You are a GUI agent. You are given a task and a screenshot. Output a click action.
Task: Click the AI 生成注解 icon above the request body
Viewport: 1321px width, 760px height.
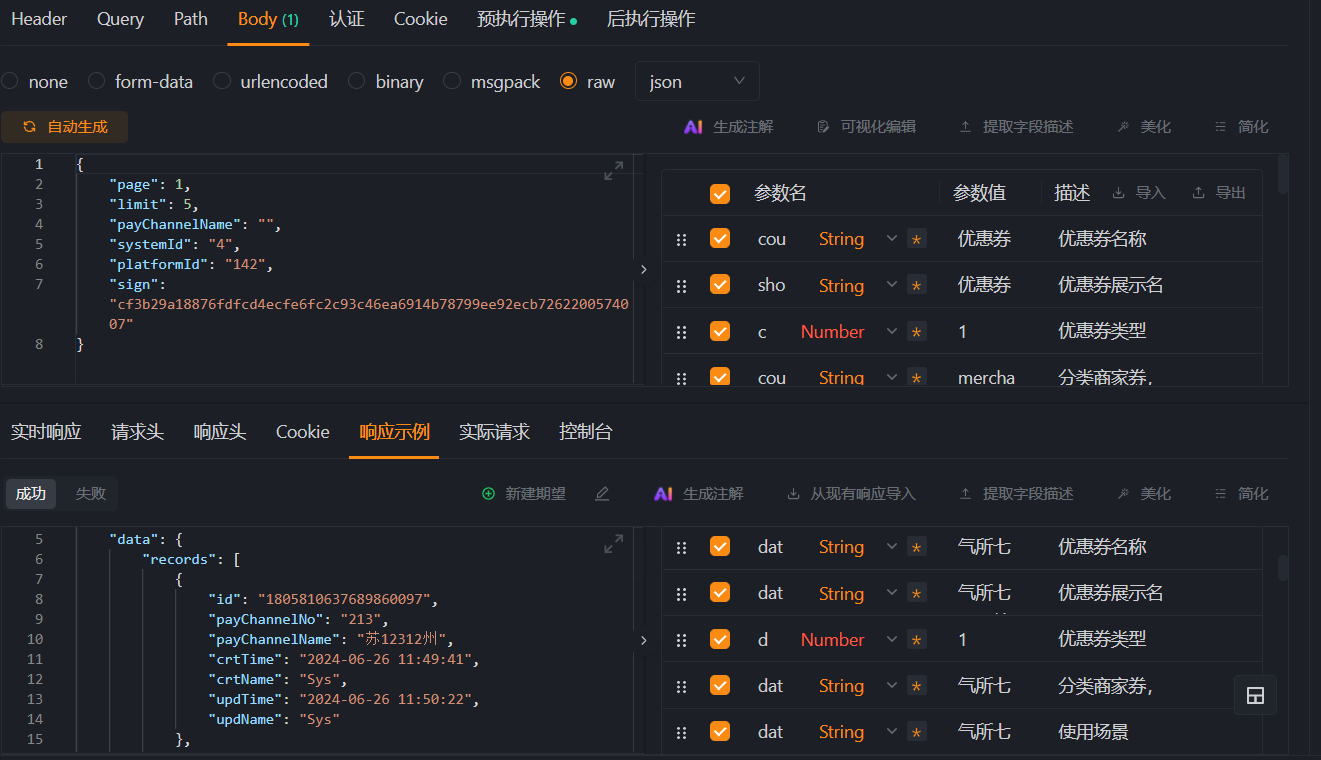pos(693,127)
